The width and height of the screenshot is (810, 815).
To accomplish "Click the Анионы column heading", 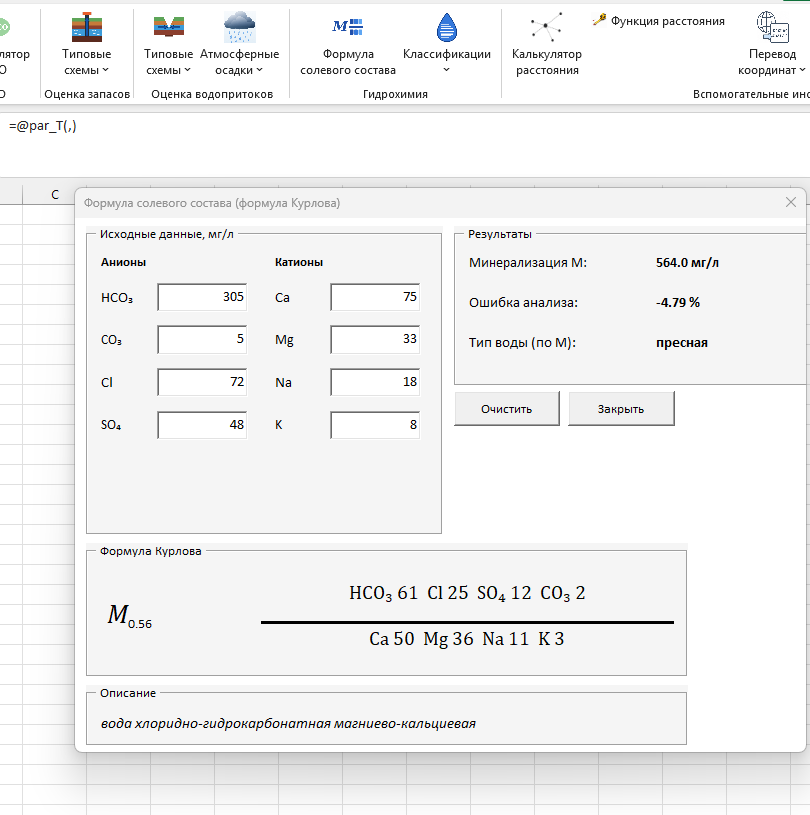I will 123,262.
